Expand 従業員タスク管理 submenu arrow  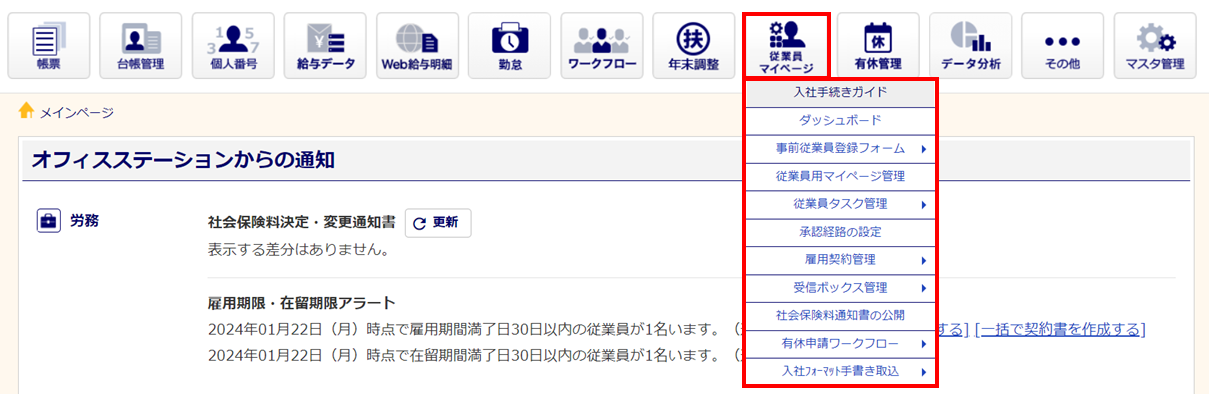[923, 205]
